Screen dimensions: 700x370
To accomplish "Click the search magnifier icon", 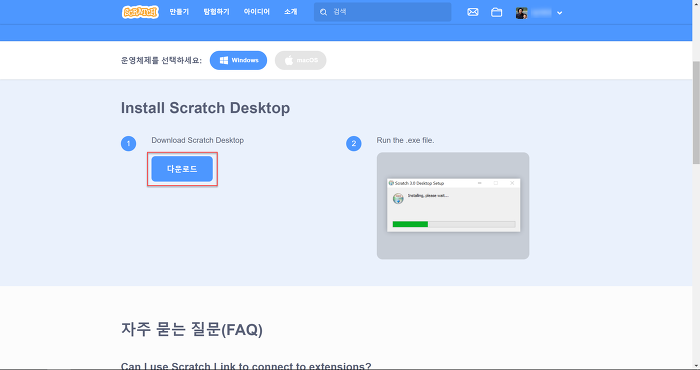I will (324, 12).
